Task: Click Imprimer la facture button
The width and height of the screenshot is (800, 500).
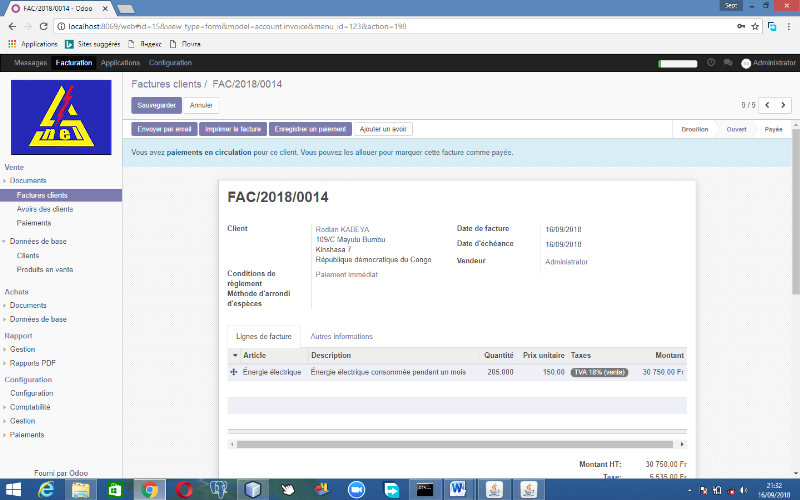Action: click(233, 129)
